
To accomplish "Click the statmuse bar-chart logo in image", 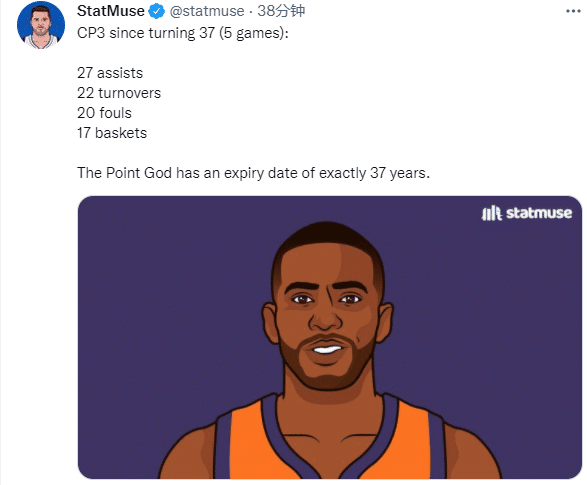I will (491, 213).
